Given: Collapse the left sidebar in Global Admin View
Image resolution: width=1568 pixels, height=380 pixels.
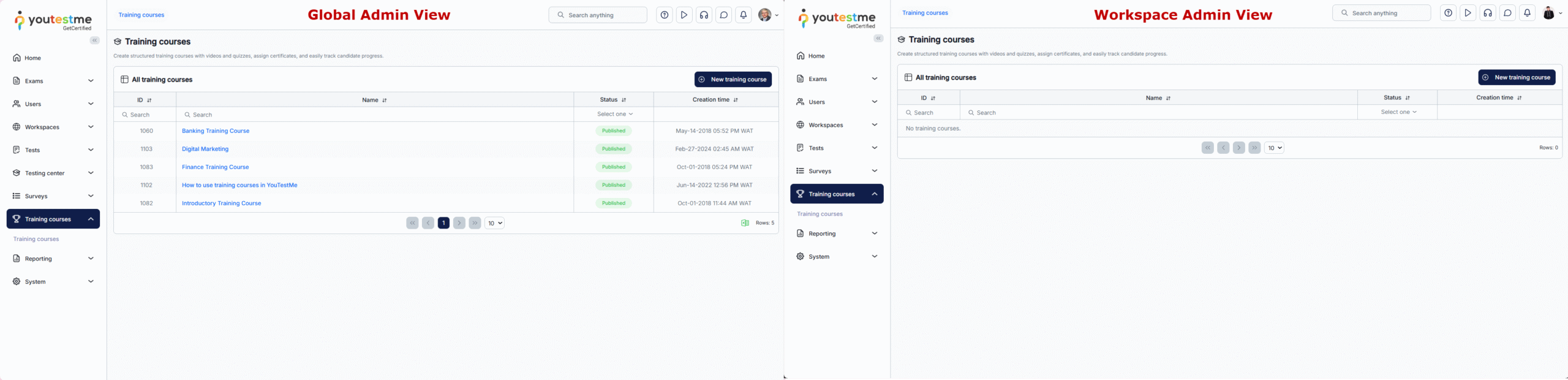Looking at the screenshot, I should tap(94, 40).
